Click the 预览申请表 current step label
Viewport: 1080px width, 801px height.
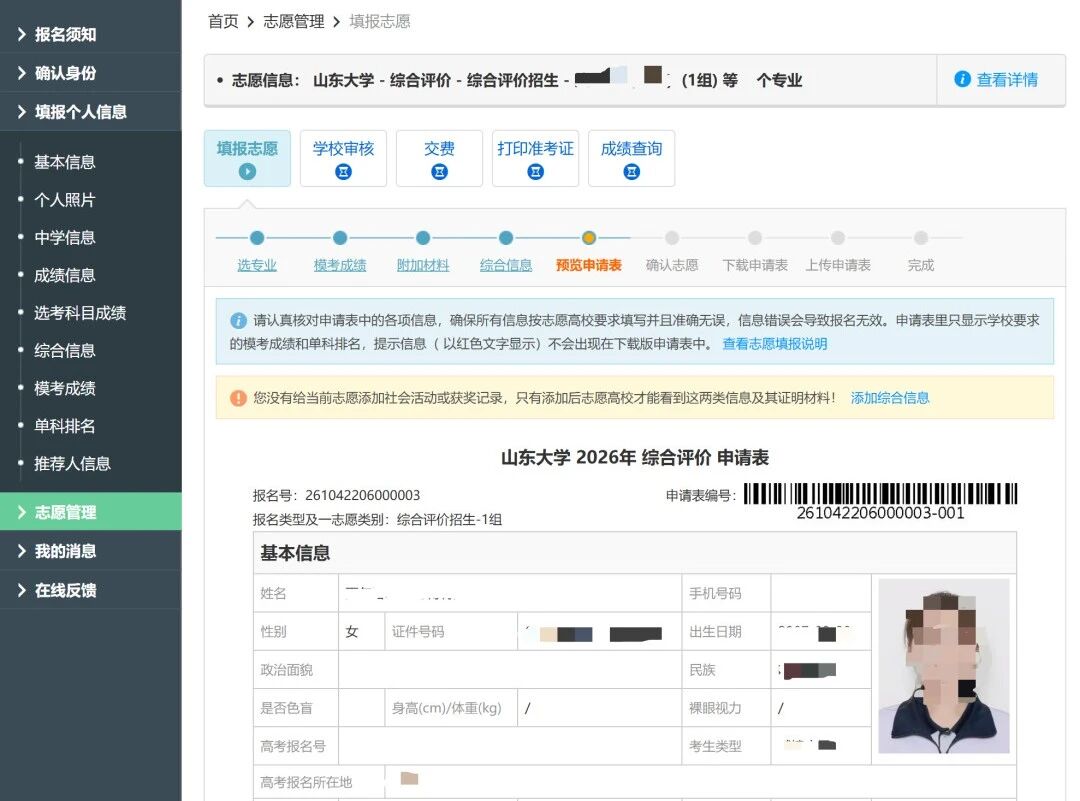pyautogui.click(x=589, y=265)
